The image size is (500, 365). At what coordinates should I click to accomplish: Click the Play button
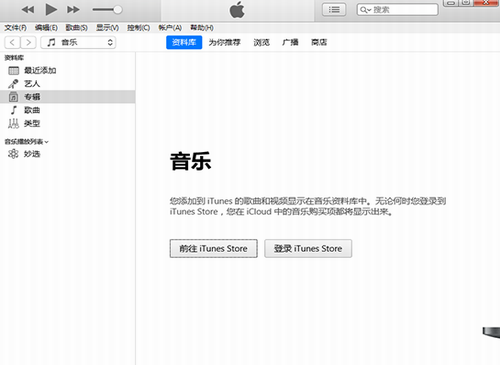[51, 10]
